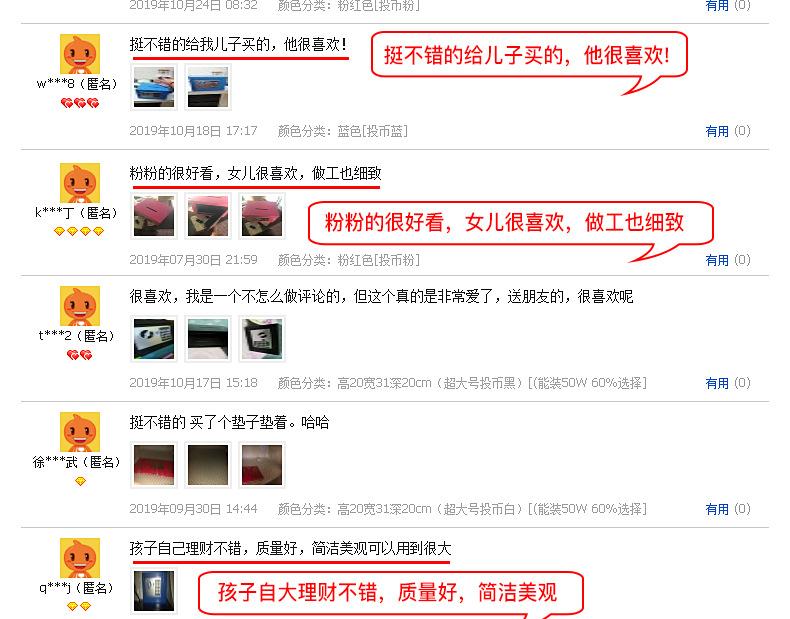Click avatar of reviewer q***j
Viewport: 790px width, 619px height.
tap(80, 558)
